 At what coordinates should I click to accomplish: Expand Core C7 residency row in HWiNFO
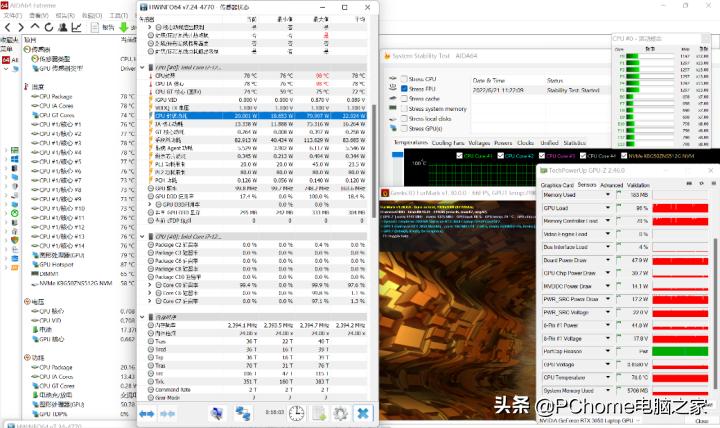coord(150,301)
